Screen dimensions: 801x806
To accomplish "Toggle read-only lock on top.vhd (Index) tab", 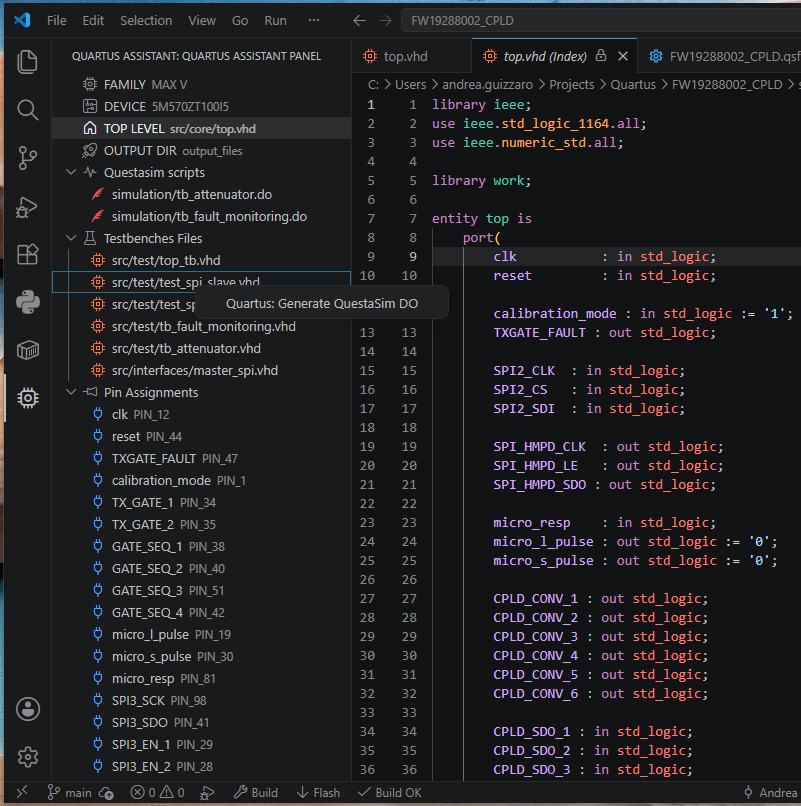I will click(x=600, y=56).
